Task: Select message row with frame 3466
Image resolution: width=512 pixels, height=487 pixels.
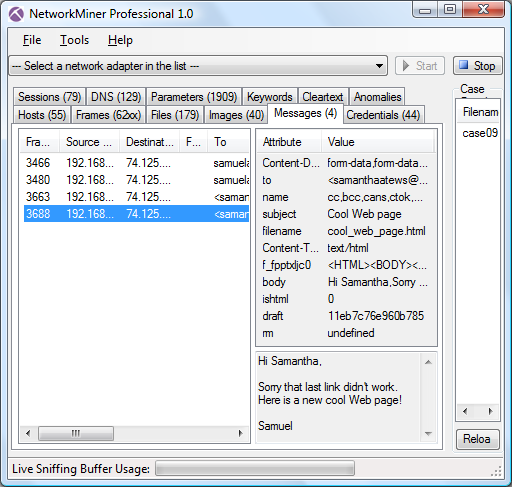Action: click(x=137, y=163)
